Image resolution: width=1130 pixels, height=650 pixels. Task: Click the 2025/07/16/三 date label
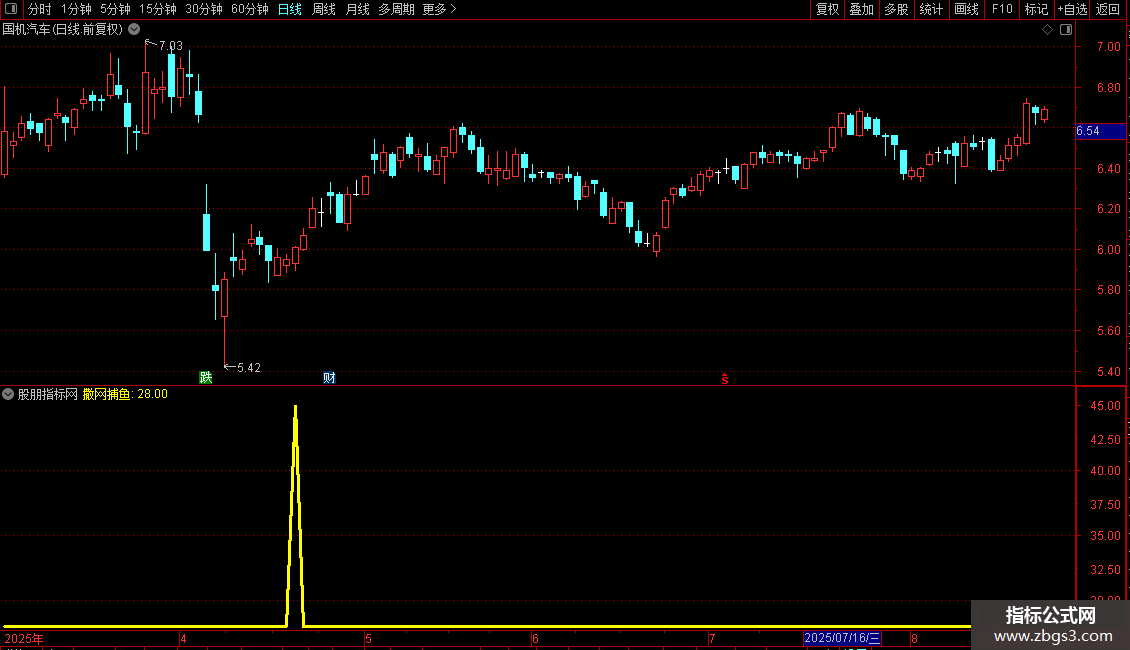(x=842, y=638)
